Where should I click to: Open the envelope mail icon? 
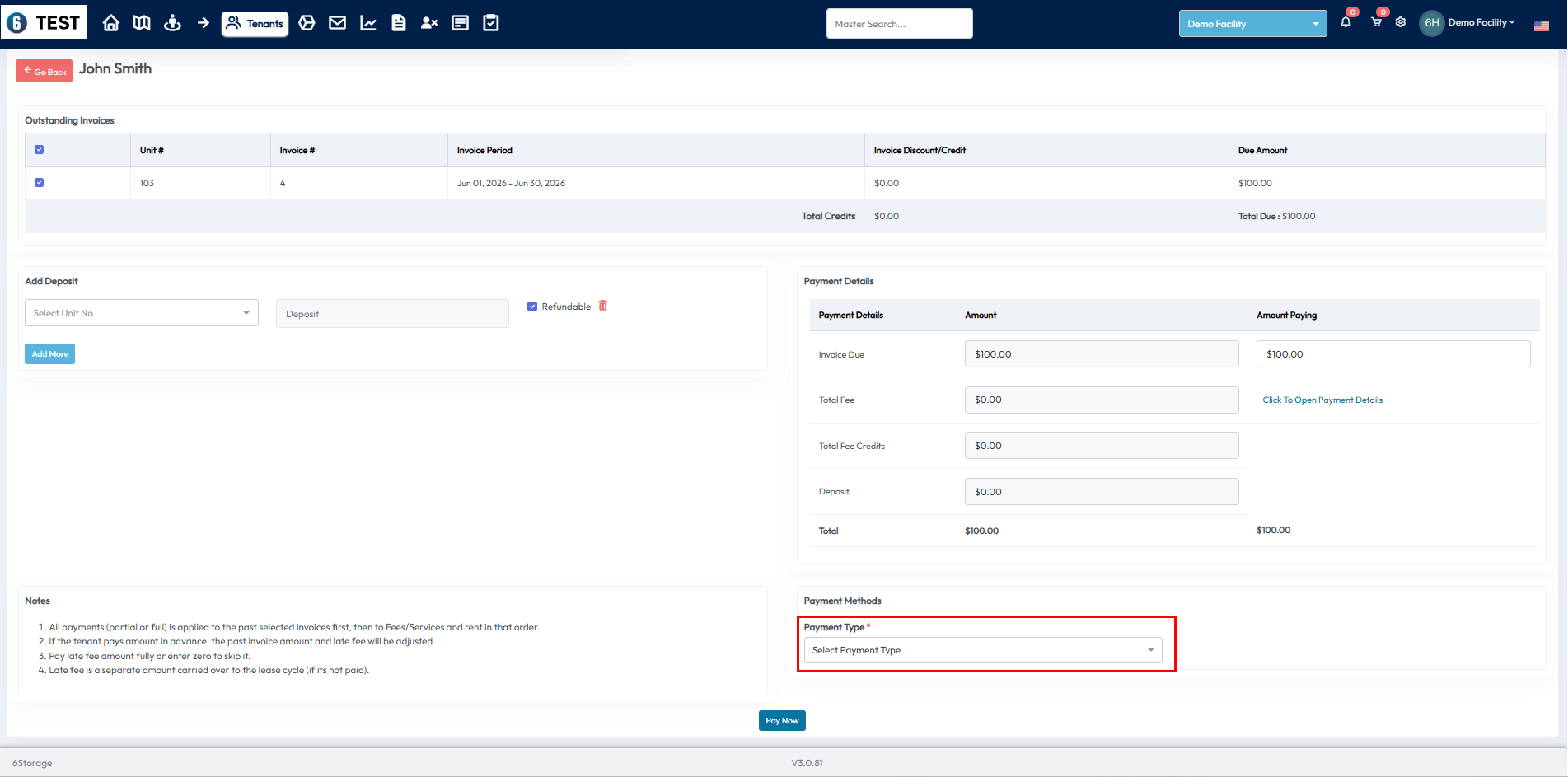point(337,23)
